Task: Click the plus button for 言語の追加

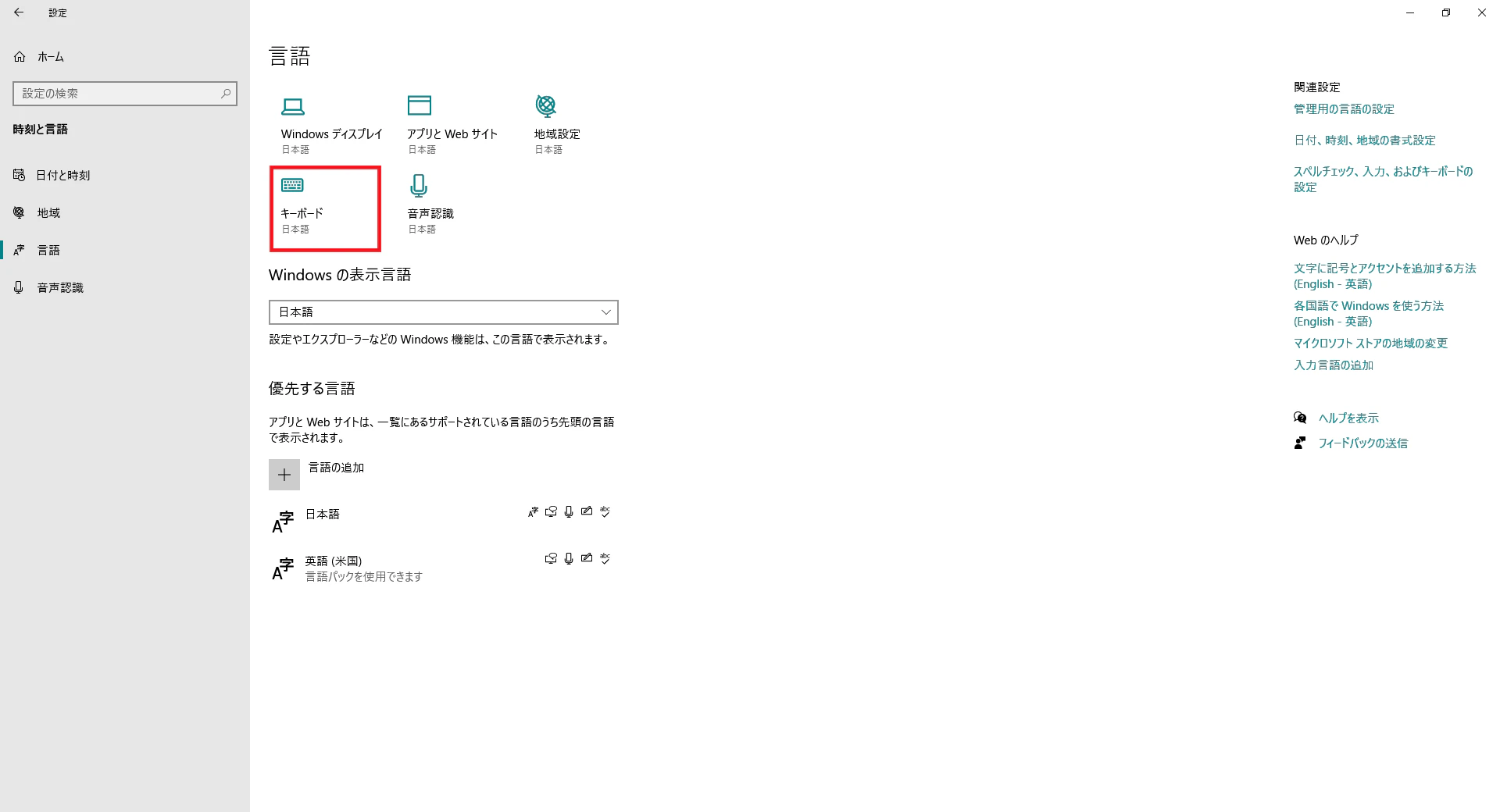Action: tap(284, 475)
